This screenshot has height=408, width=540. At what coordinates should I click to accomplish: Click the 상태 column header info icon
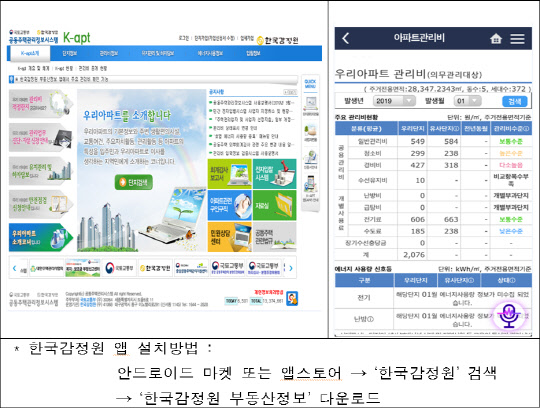click(x=513, y=280)
